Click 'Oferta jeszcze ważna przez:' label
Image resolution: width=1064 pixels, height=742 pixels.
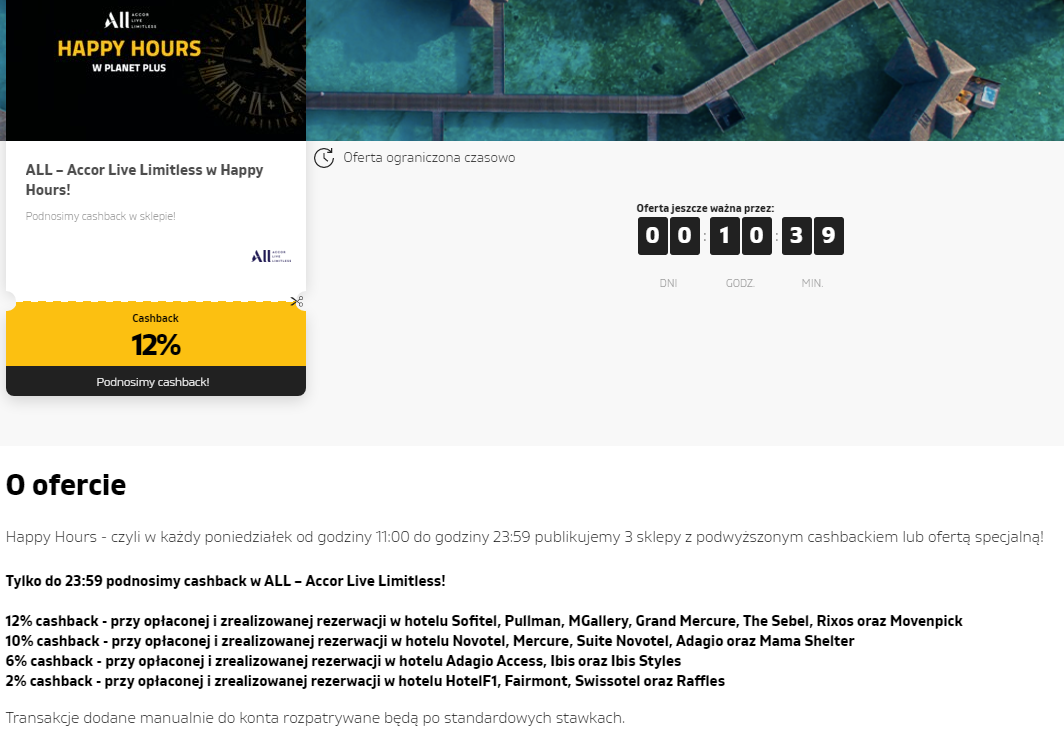point(705,208)
